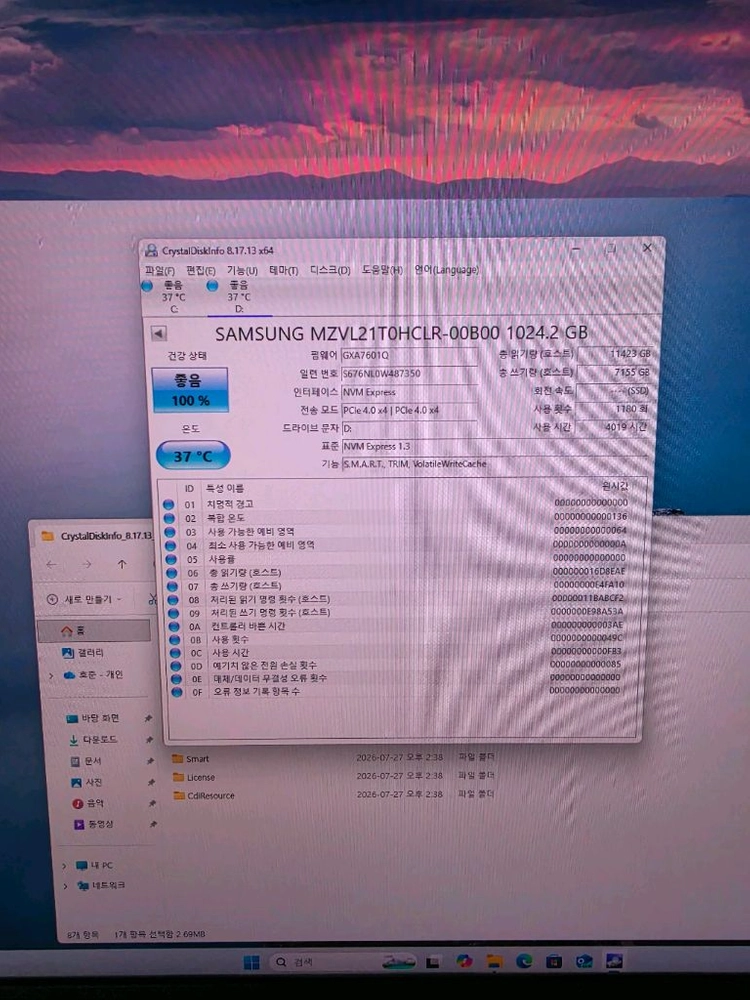Viewport: 750px width, 1000px height.
Task: Click the status icon for attribute 01
Action: pos(168,504)
